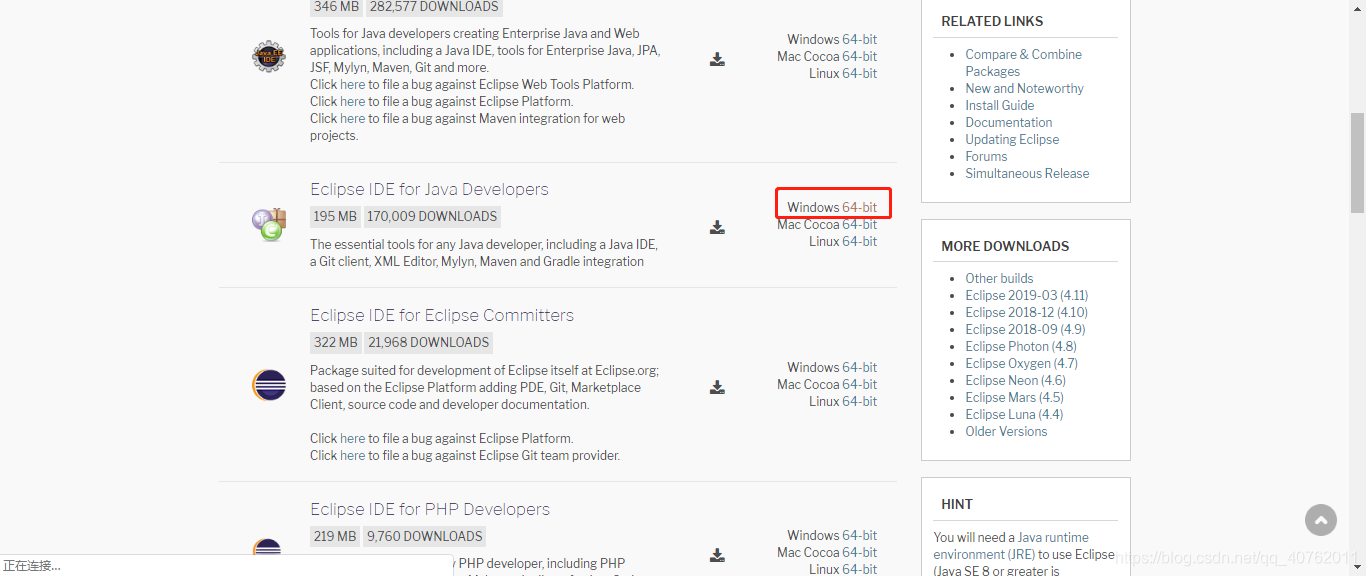Open Eclipse IDE for PHP Developers title
1366x576 pixels.
[430, 509]
